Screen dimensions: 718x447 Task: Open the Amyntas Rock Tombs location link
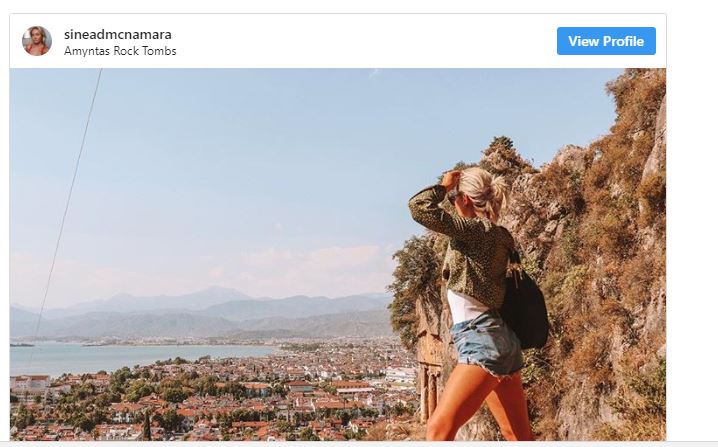coord(119,51)
